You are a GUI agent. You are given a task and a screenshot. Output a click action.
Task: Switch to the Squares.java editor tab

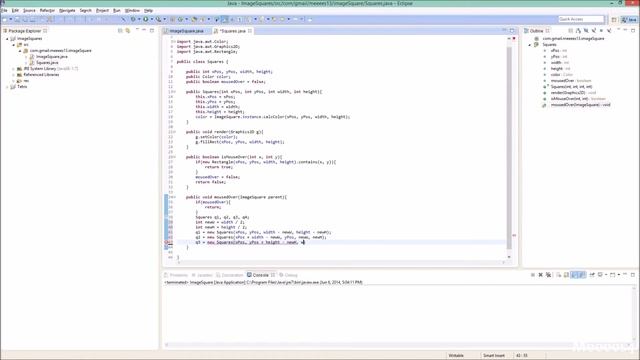click(233, 31)
